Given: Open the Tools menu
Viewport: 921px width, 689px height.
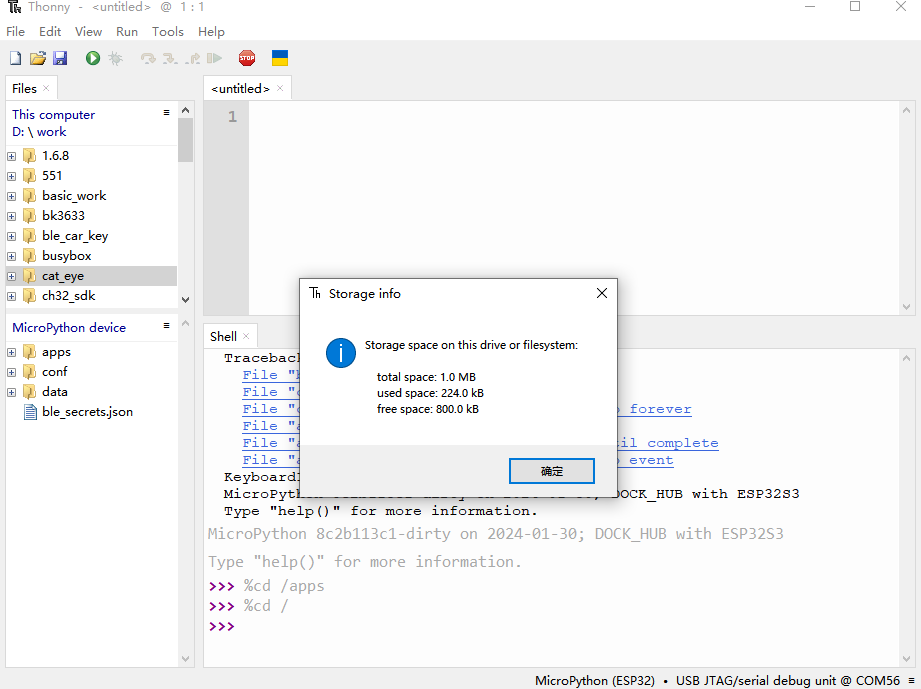Looking at the screenshot, I should [167, 32].
